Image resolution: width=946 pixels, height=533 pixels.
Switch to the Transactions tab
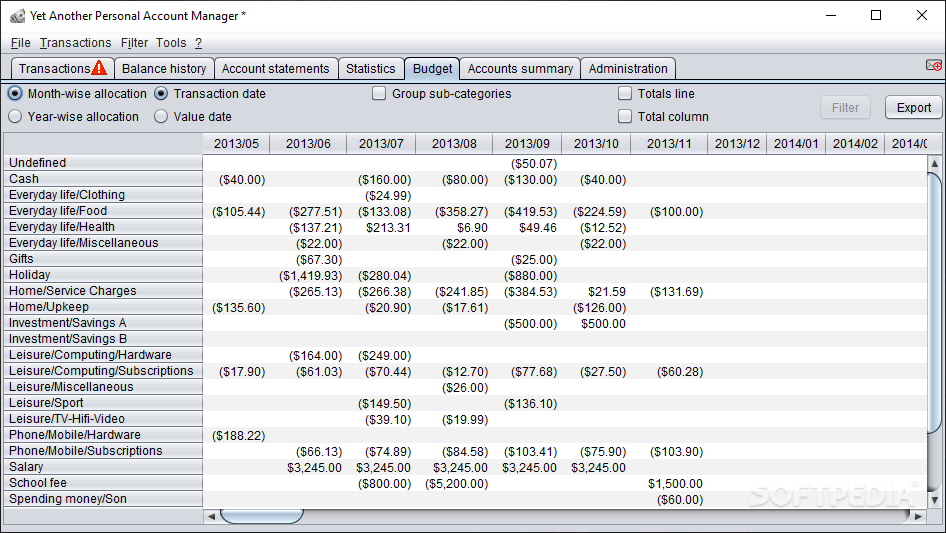62,68
